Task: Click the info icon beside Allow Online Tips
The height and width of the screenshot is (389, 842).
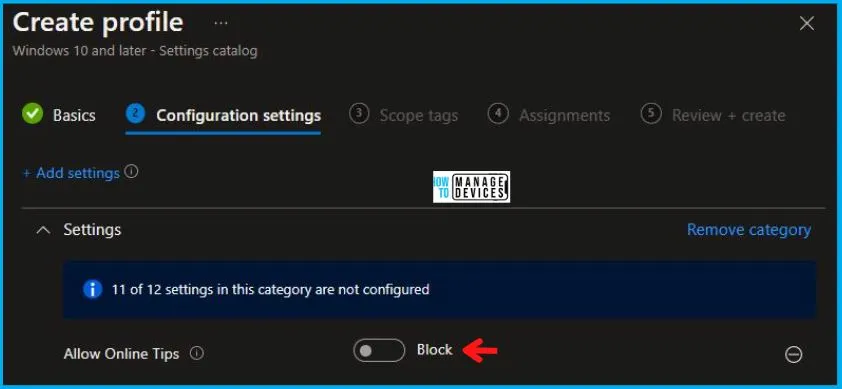Action: click(x=197, y=353)
